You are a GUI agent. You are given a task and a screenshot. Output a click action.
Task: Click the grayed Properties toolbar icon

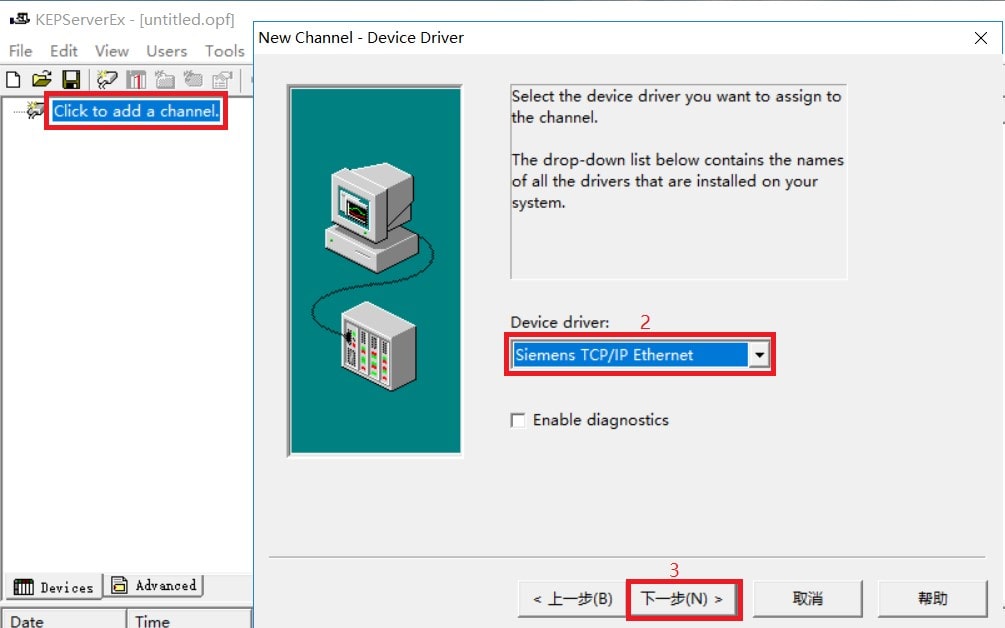point(222,79)
